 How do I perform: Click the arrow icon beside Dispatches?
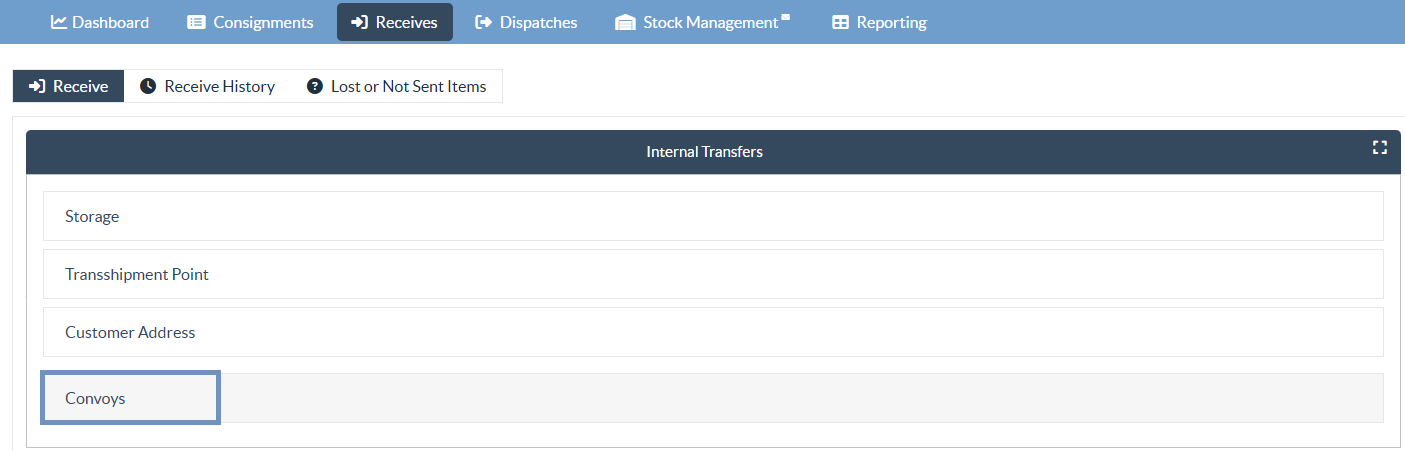[484, 22]
